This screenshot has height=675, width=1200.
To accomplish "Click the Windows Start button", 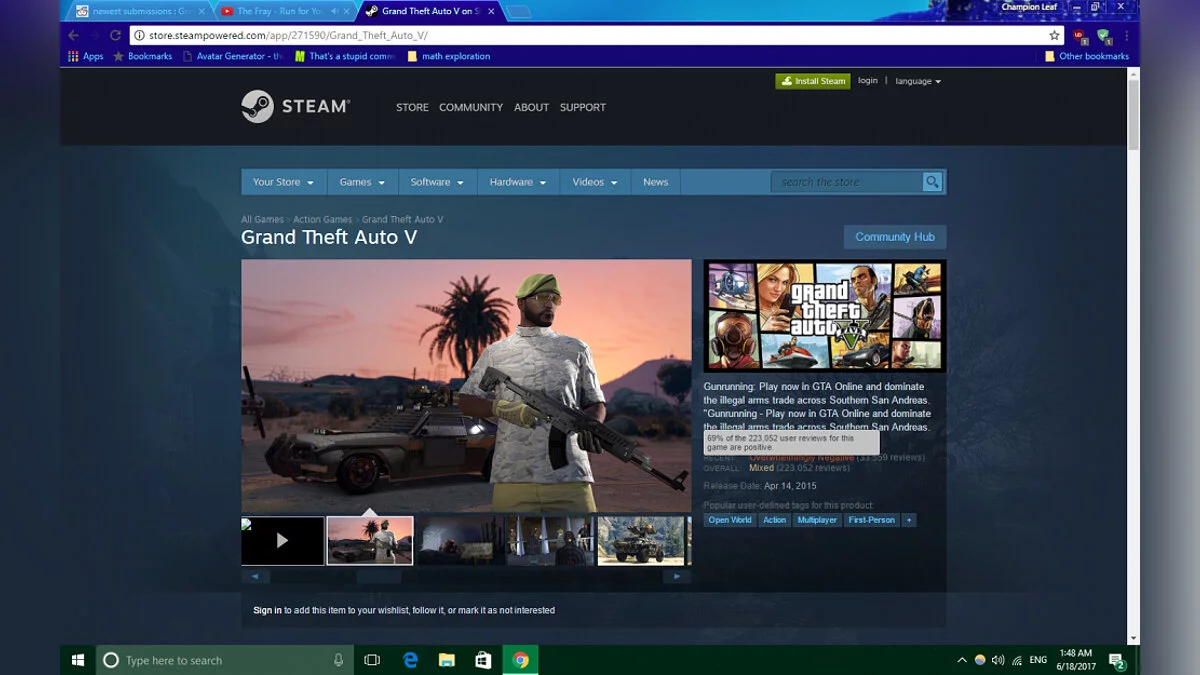I will point(78,660).
